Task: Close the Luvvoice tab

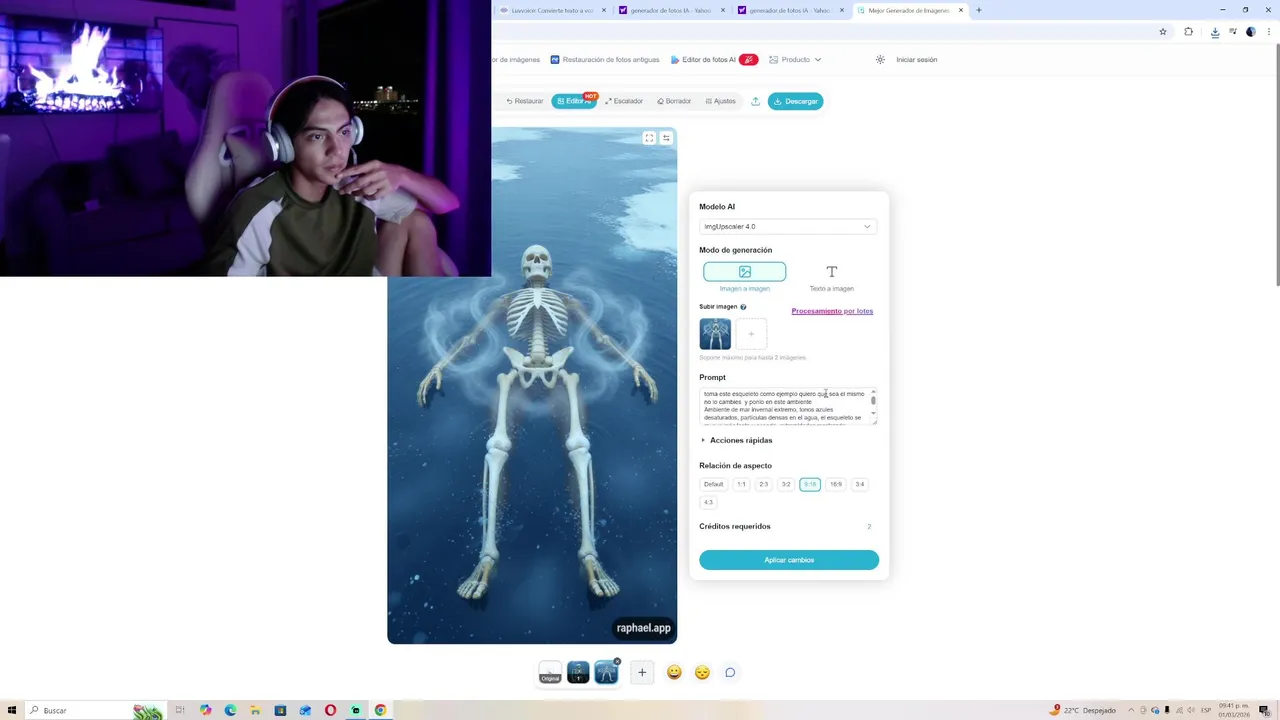Action: click(x=604, y=10)
